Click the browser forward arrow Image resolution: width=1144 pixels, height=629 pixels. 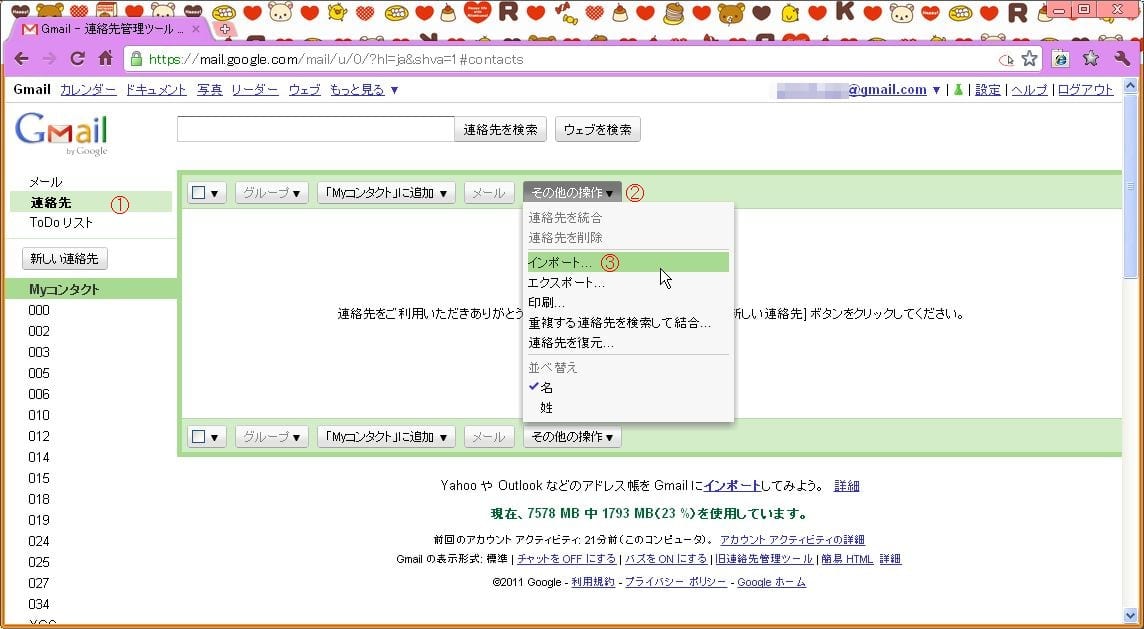[49, 59]
